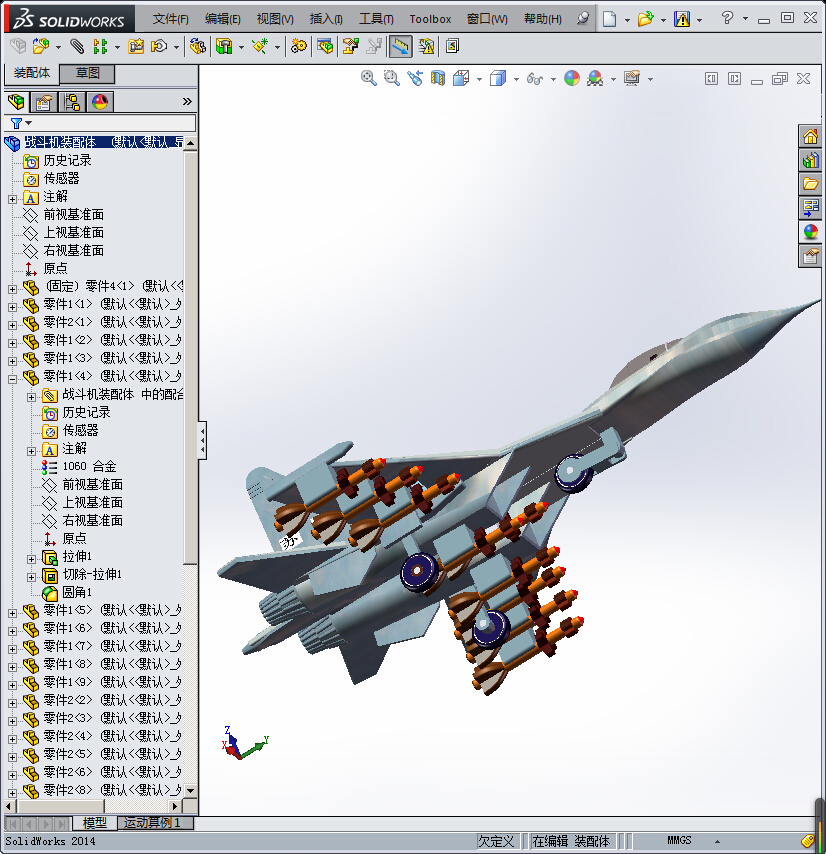The height and width of the screenshot is (854, 826).
Task: Open the File Explorer task pane icon
Action: (810, 184)
